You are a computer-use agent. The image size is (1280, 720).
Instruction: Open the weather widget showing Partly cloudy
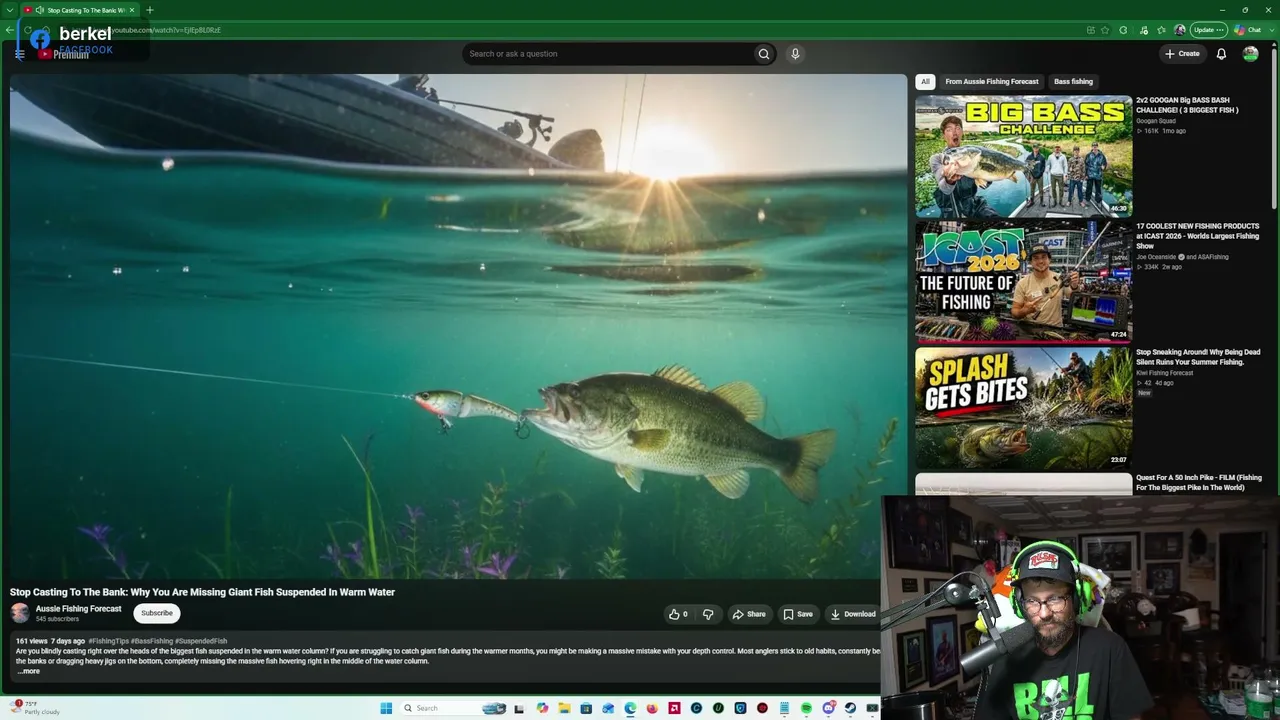[36, 707]
